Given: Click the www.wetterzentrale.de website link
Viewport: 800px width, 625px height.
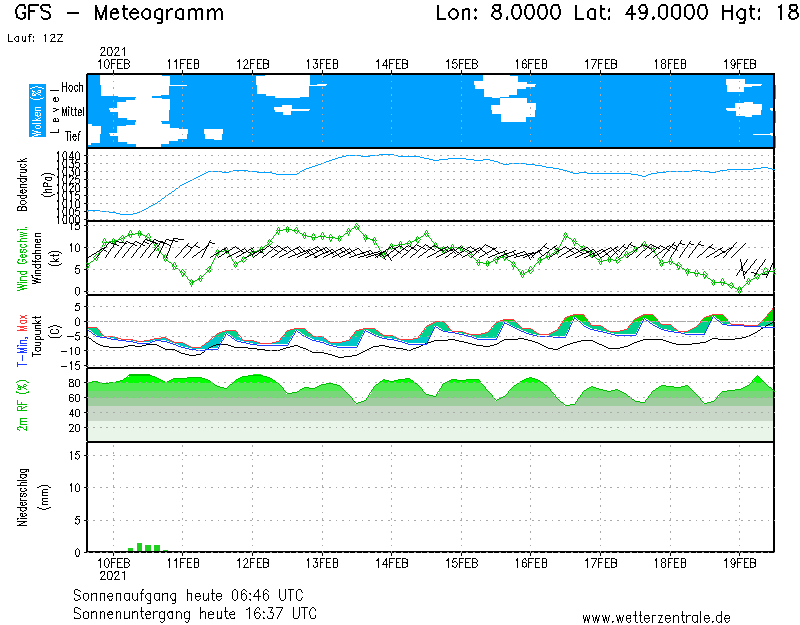Looking at the screenshot, I should [x=656, y=617].
